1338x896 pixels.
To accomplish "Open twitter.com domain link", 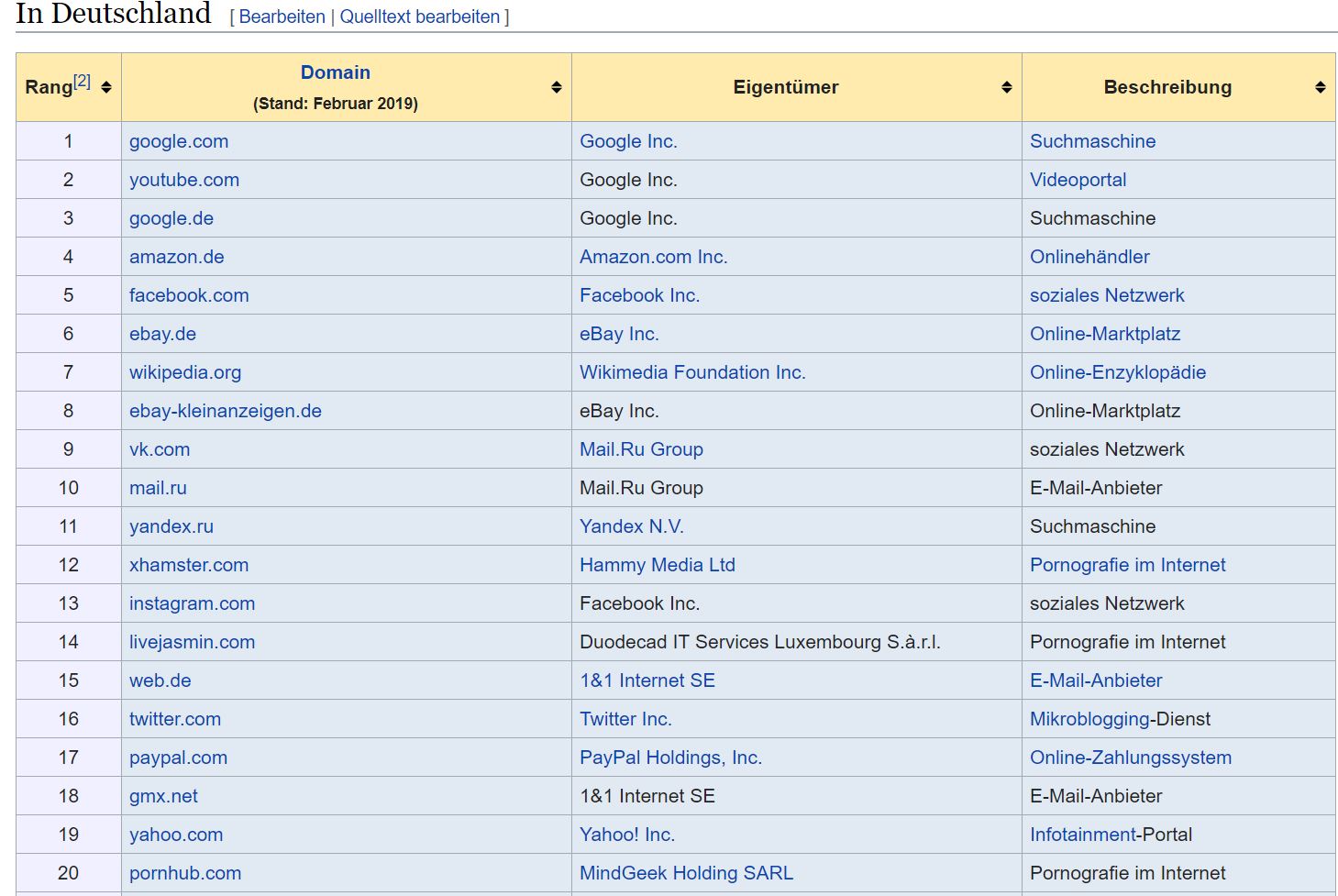I will (x=175, y=719).
